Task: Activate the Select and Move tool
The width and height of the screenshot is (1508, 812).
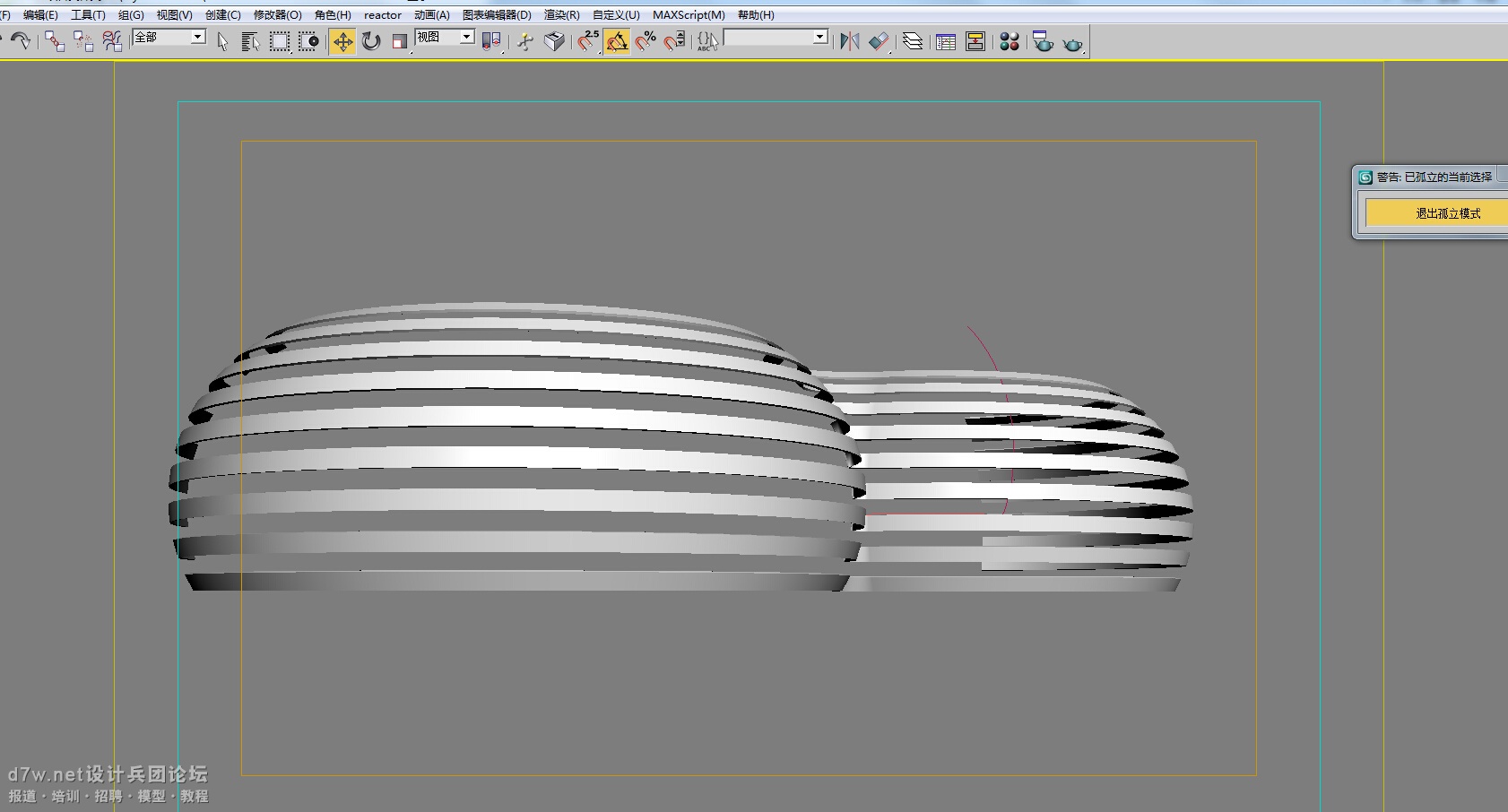Action: [342, 41]
